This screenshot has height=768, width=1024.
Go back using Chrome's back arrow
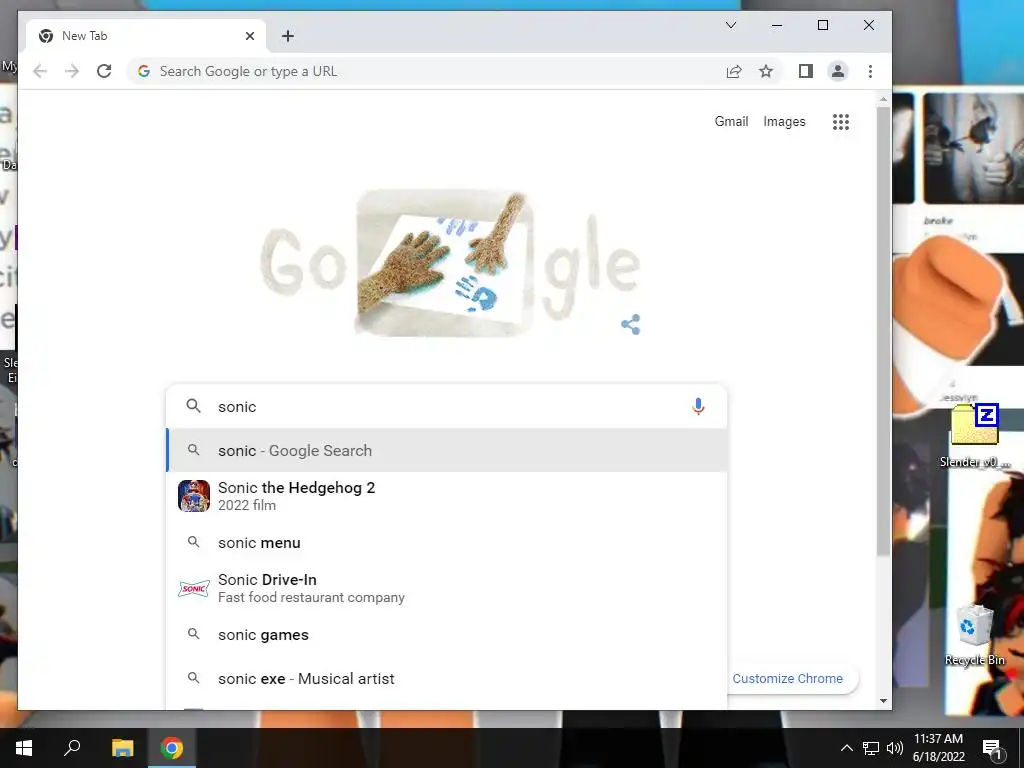[40, 71]
